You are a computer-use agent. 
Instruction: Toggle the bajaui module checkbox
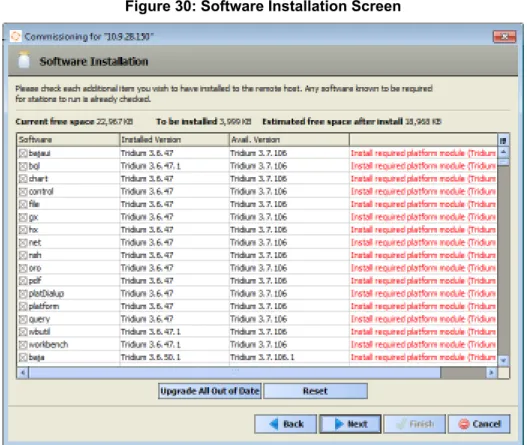tap(23, 154)
